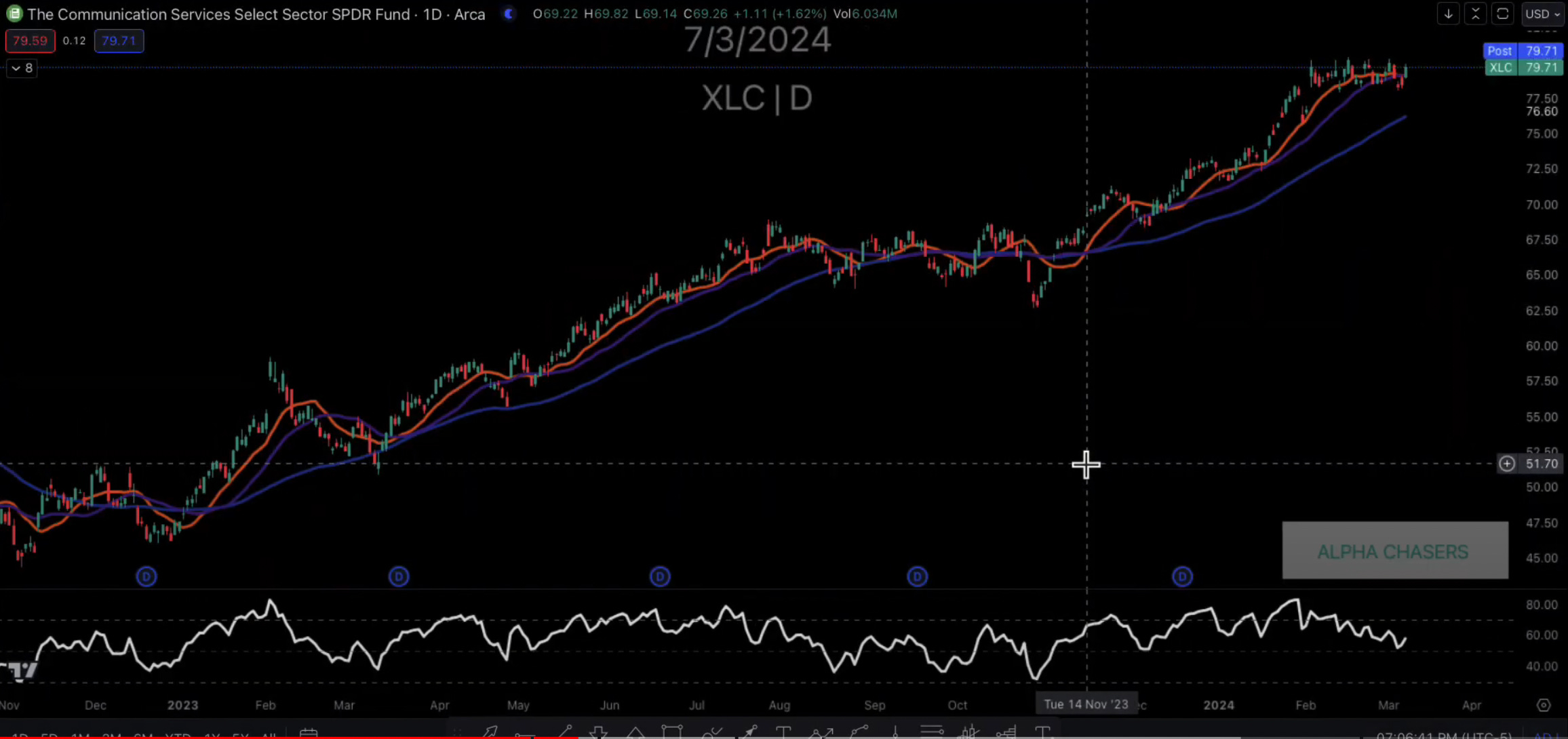Click the 47.50 price axis label
This screenshot has height=739, width=1568.
[x=1542, y=523]
